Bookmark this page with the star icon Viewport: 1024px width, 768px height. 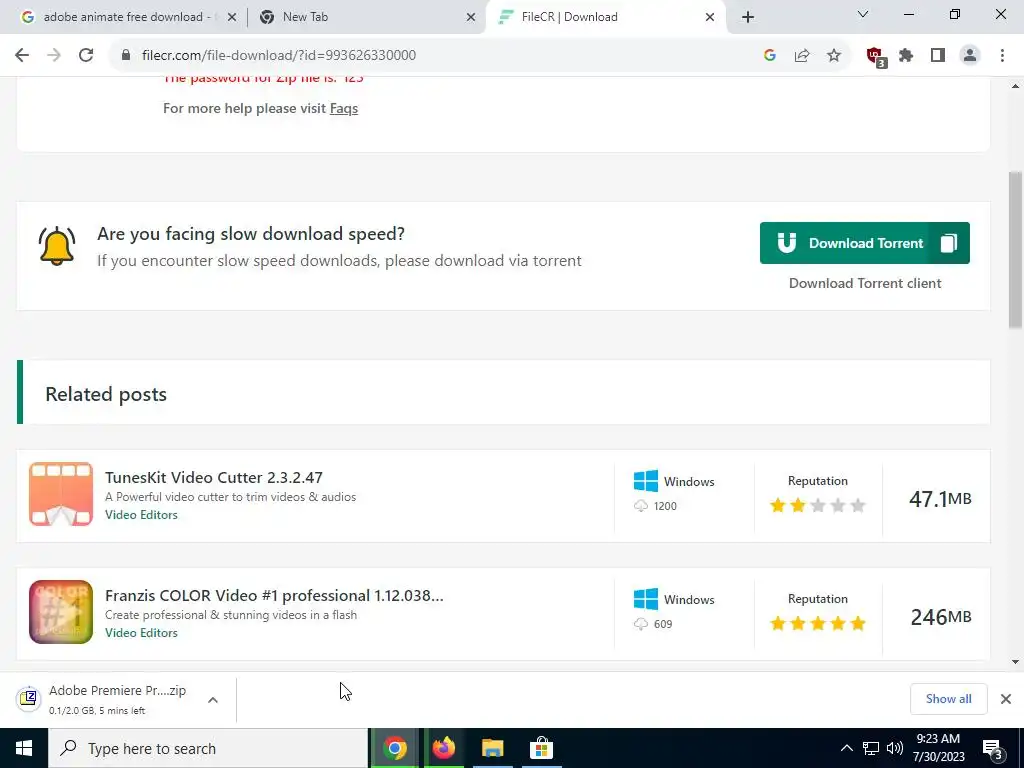click(x=834, y=56)
